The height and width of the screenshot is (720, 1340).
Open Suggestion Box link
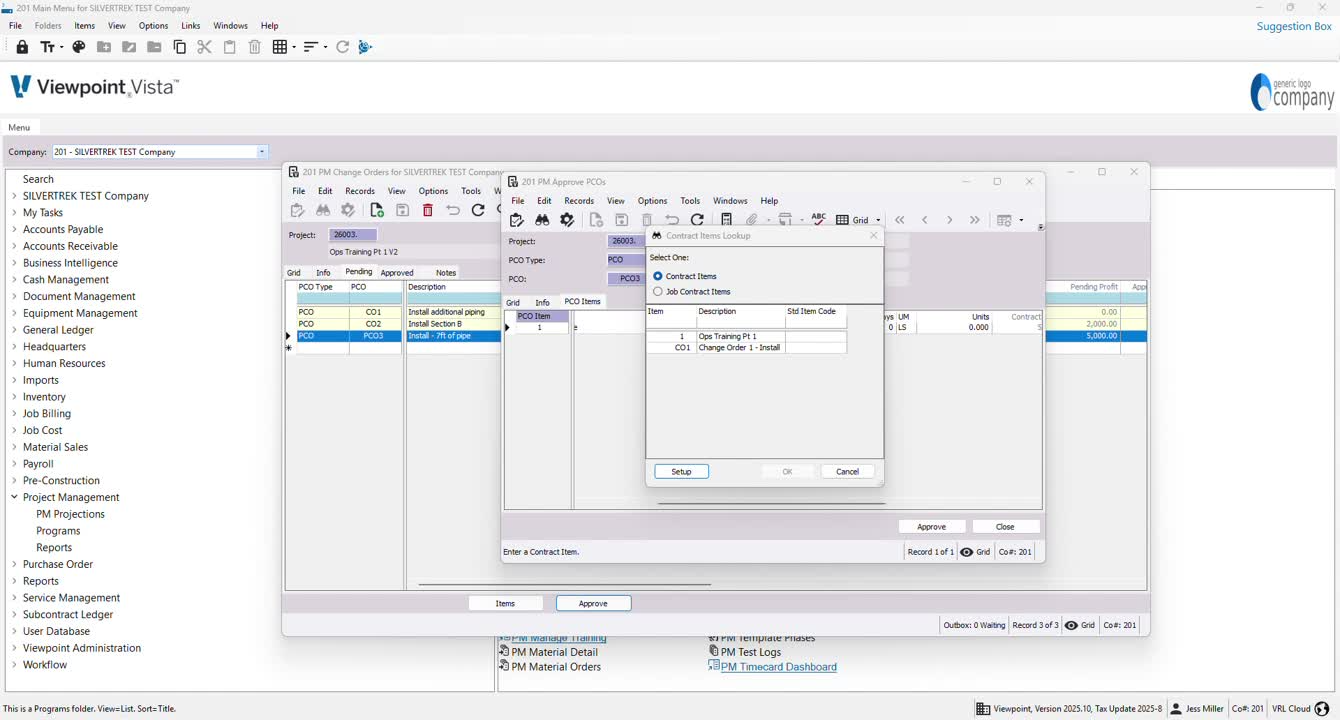point(1294,26)
